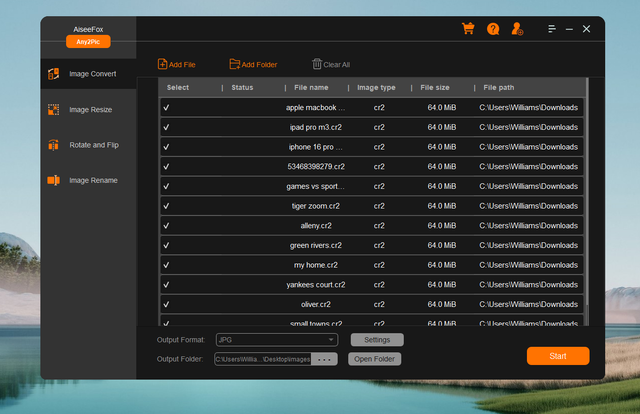Uncheck the alleny.cr2 row
This screenshot has height=414, width=640.
click(166, 226)
